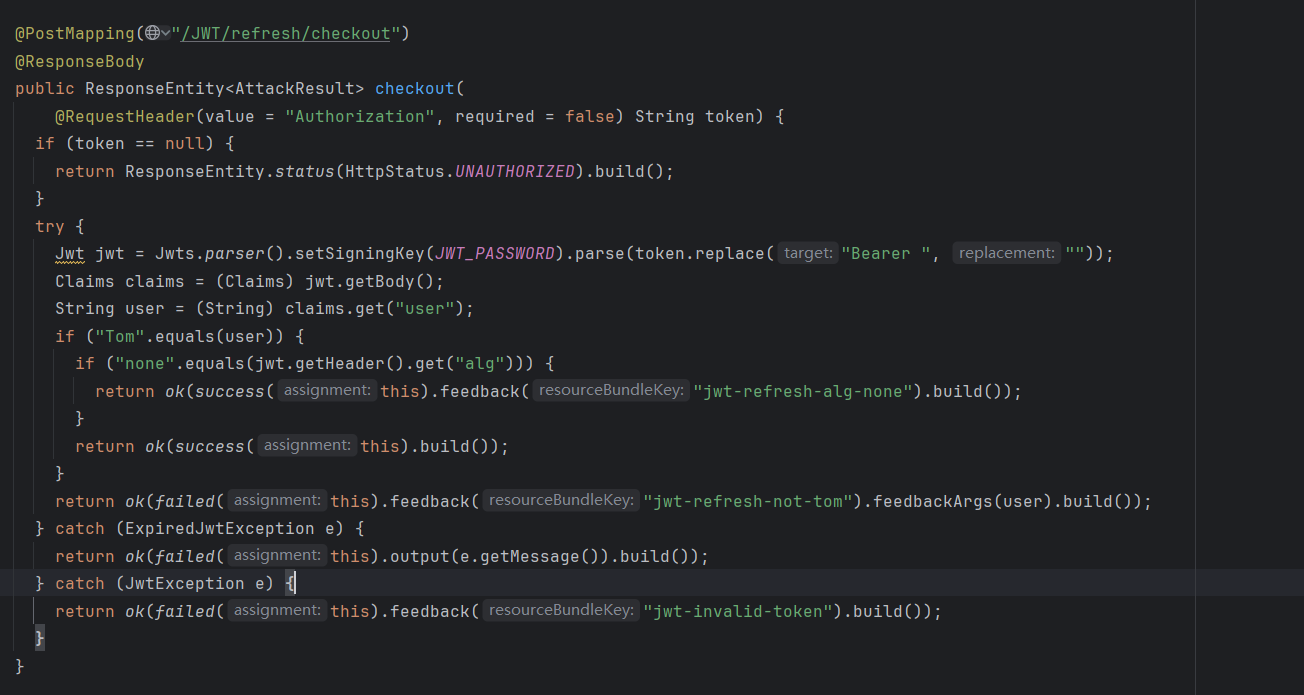This screenshot has height=695, width=1304.
Task: Expand the chevron dropdown next to globe icon
Action: point(165,33)
